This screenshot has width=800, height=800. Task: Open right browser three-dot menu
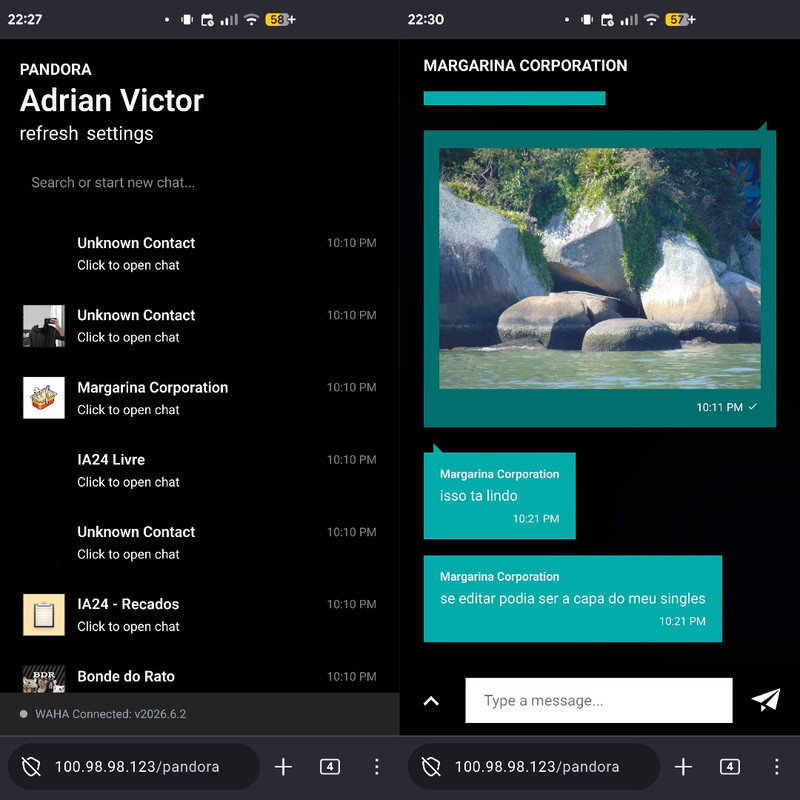click(777, 766)
